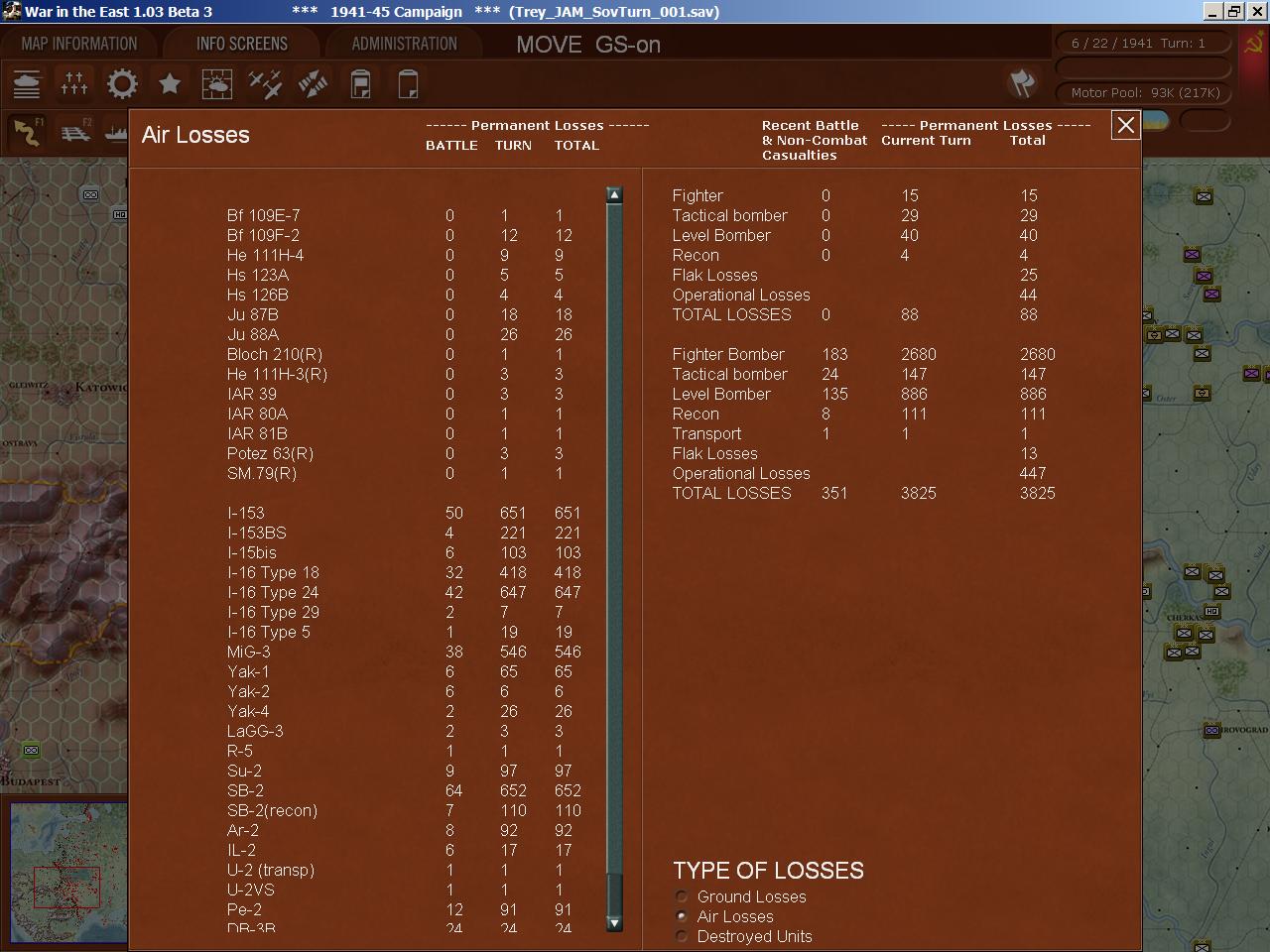This screenshot has width=1270, height=952.
Task: Open the weather map icon
Action: [216, 84]
